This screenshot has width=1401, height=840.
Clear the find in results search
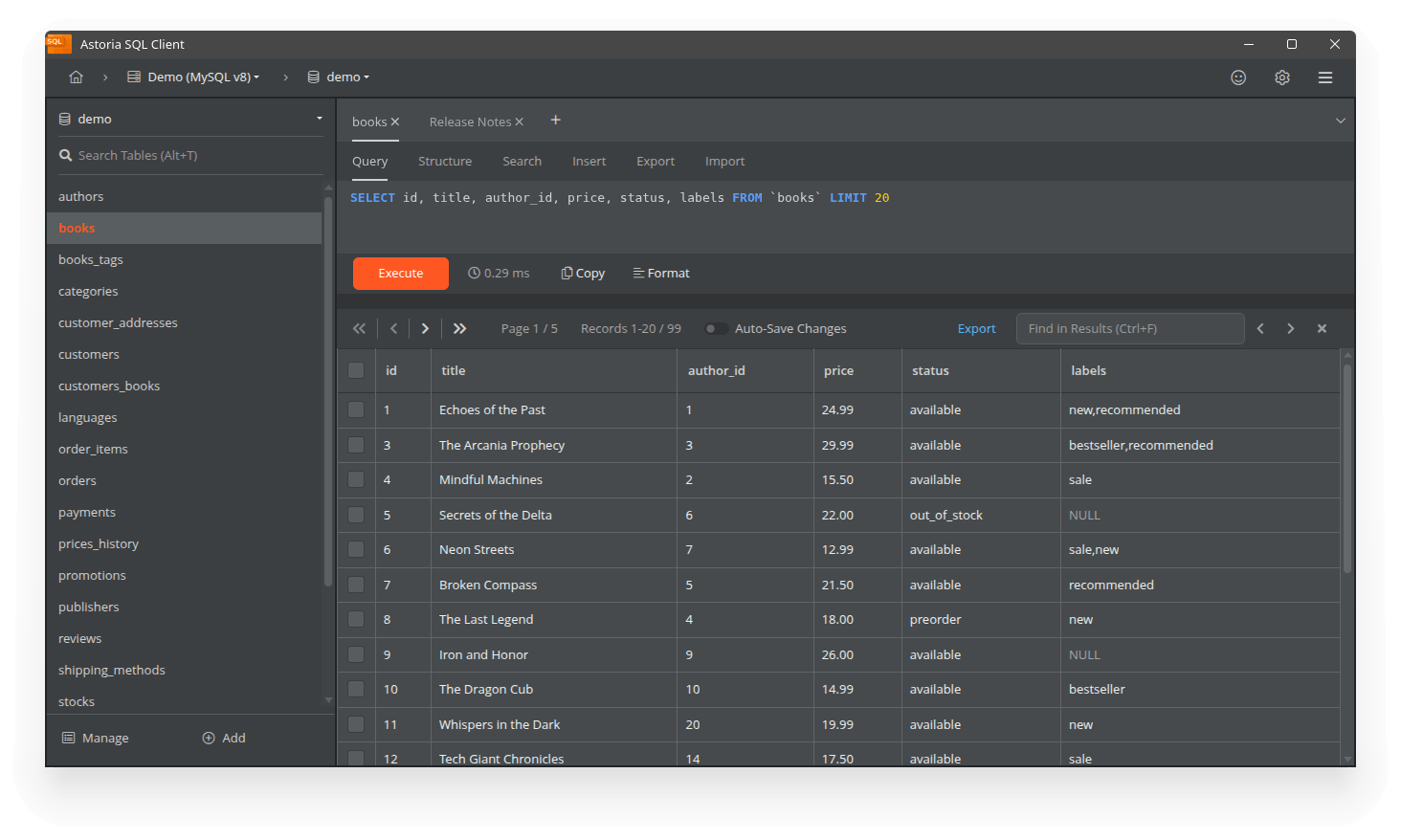tap(1322, 328)
